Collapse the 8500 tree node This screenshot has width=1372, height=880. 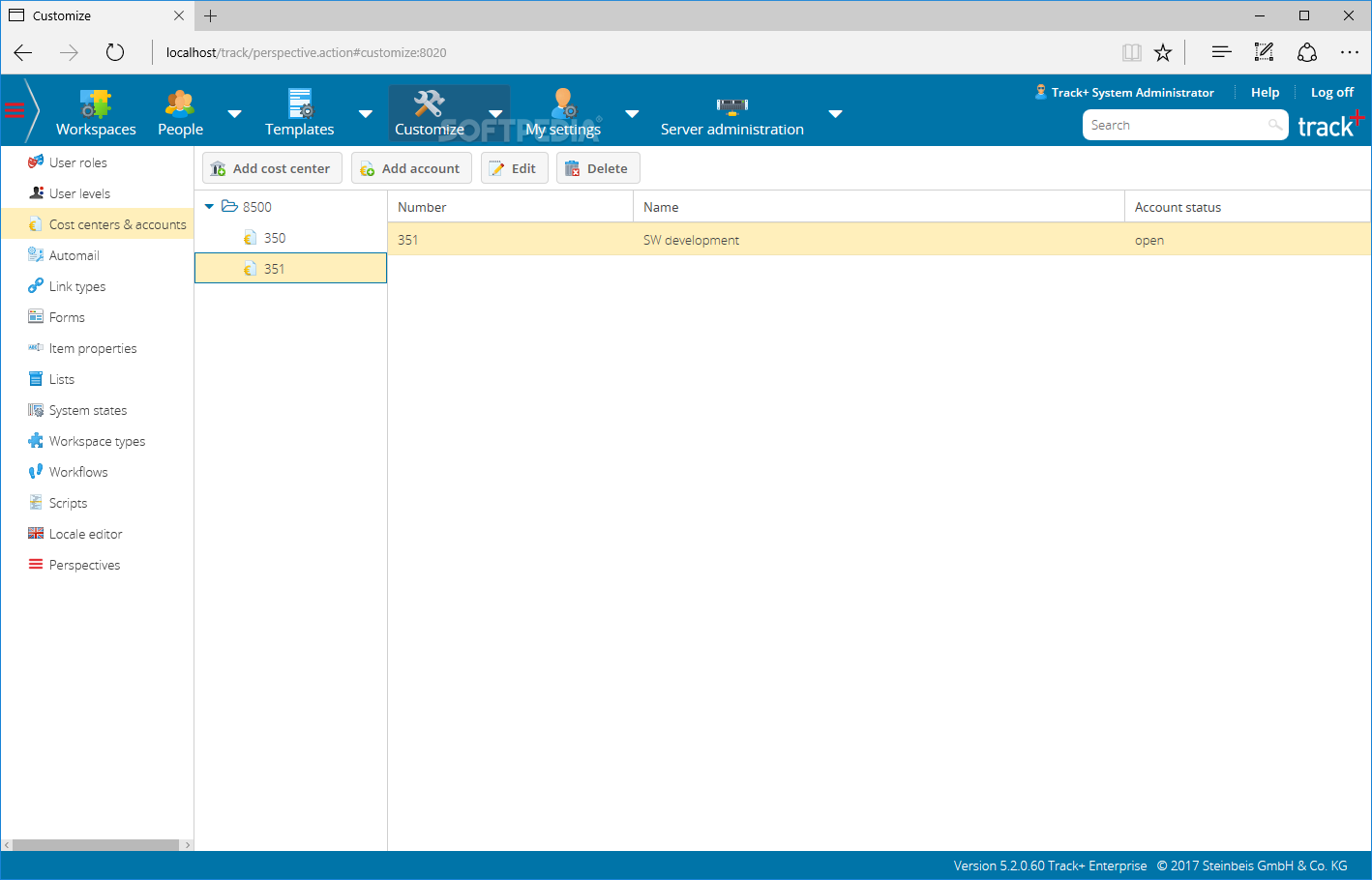click(x=209, y=207)
